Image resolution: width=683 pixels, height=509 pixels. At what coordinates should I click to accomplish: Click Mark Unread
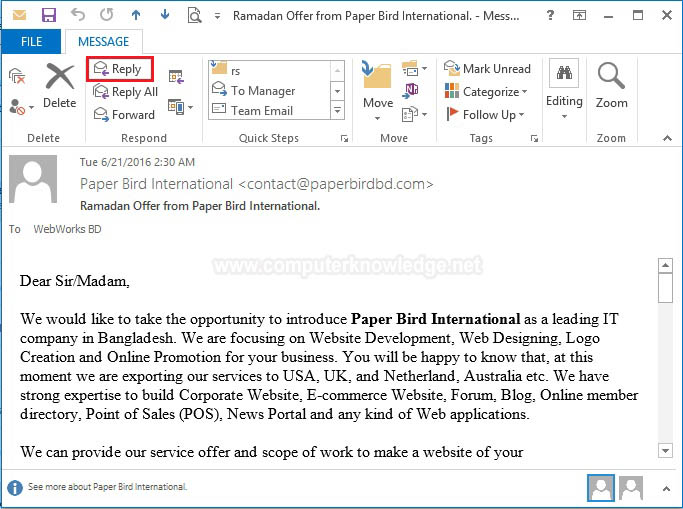coord(487,69)
